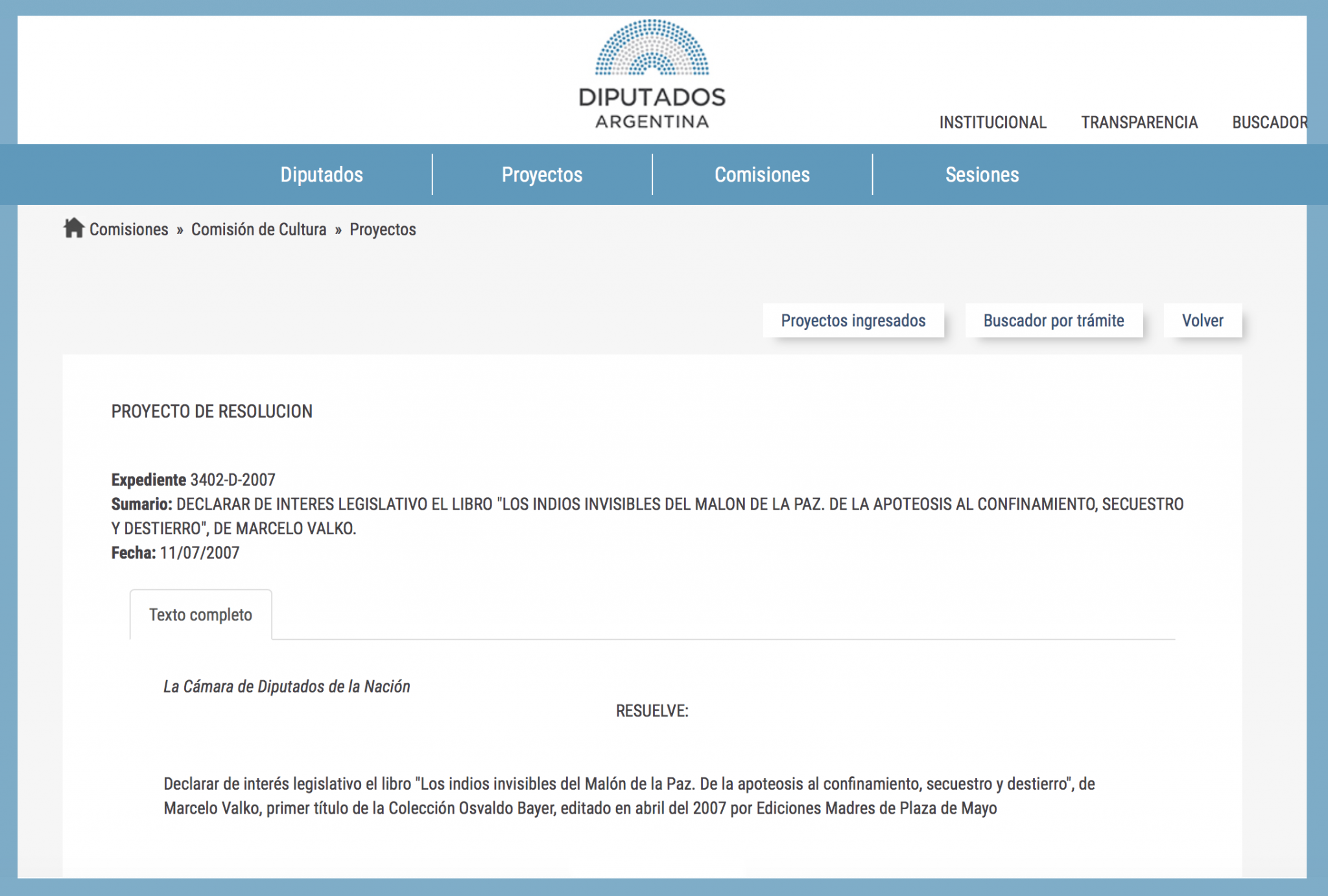The image size is (1328, 896).
Task: Click the Proyectos ingresados button
Action: pos(853,320)
